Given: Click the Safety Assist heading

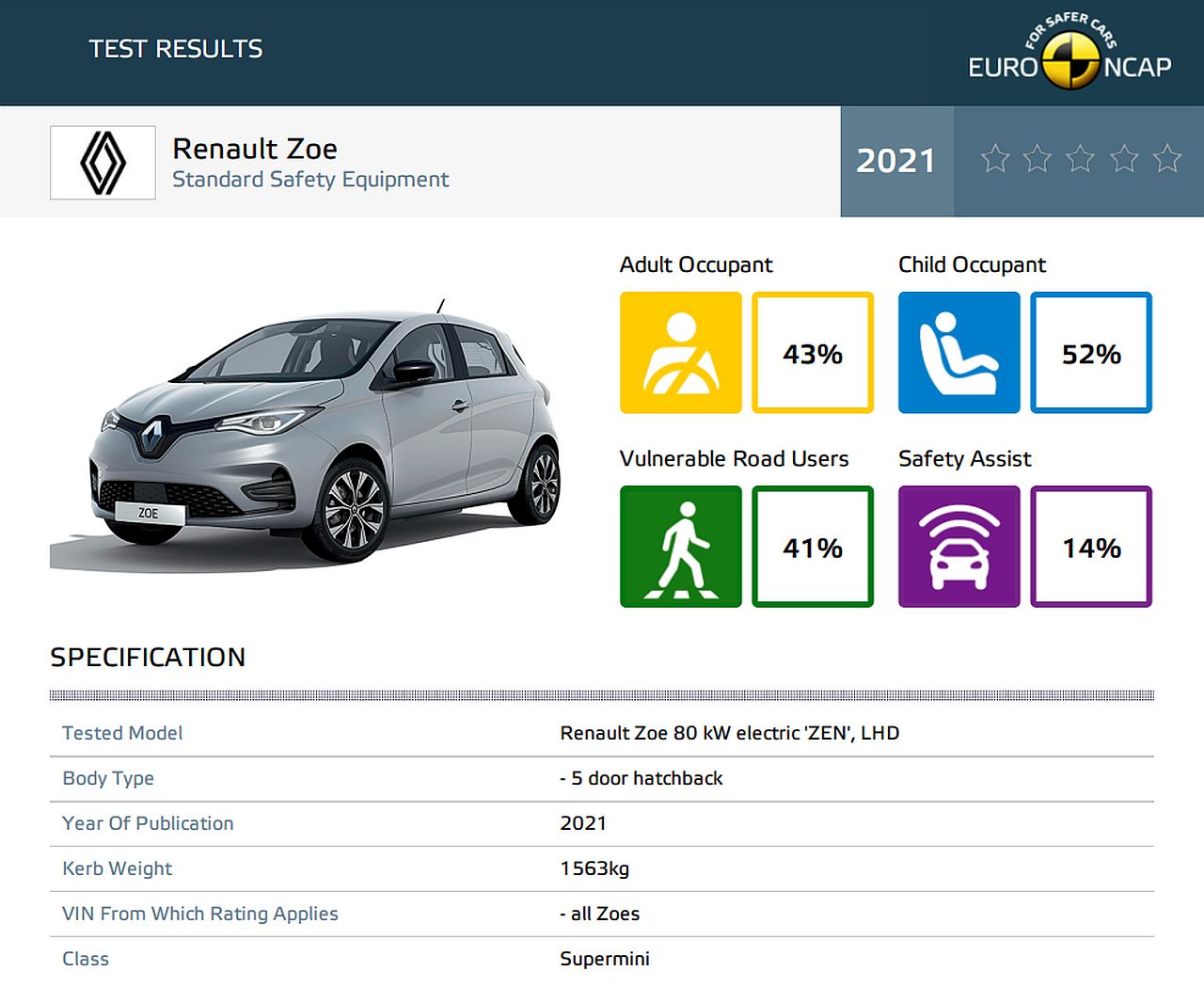Looking at the screenshot, I should [x=965, y=458].
